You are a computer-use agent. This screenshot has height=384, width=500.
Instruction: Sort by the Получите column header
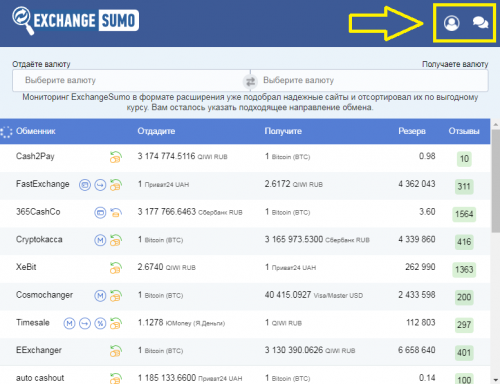283,131
